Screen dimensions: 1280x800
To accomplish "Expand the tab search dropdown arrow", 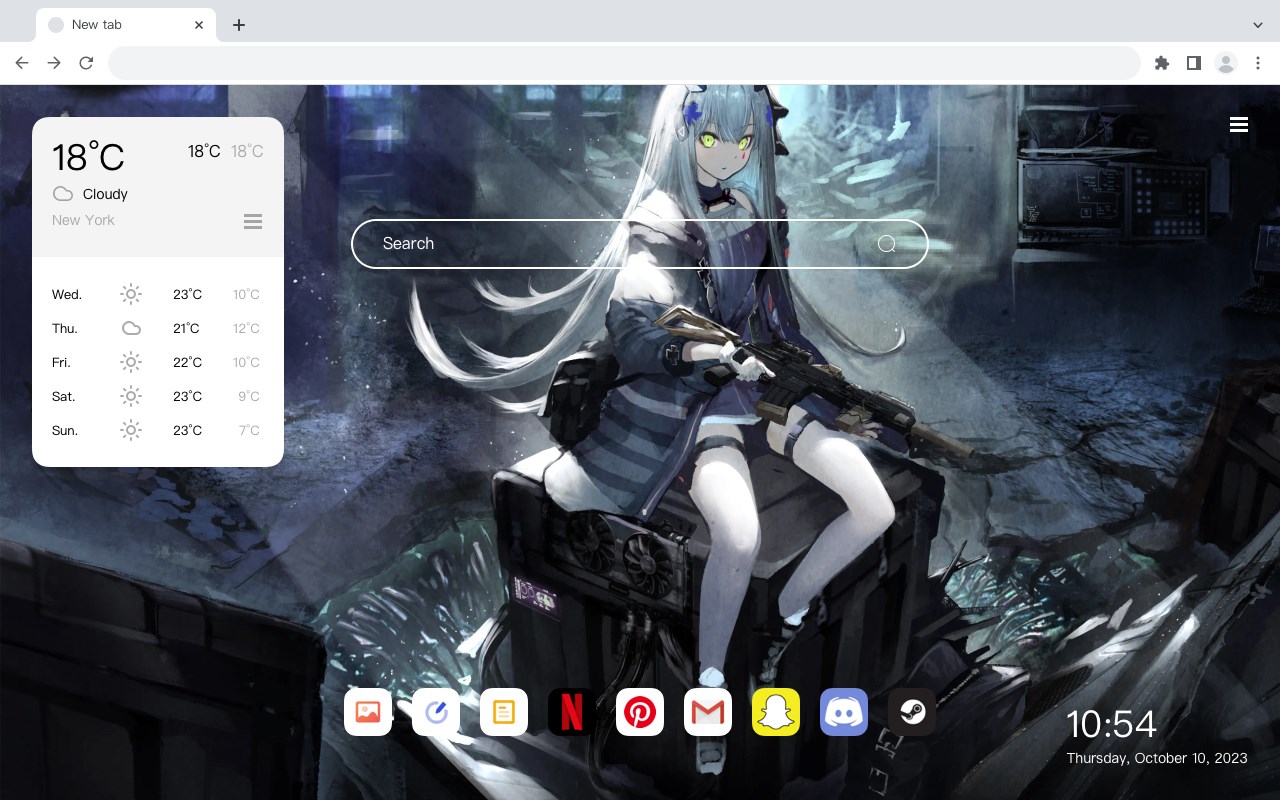I will [1258, 25].
